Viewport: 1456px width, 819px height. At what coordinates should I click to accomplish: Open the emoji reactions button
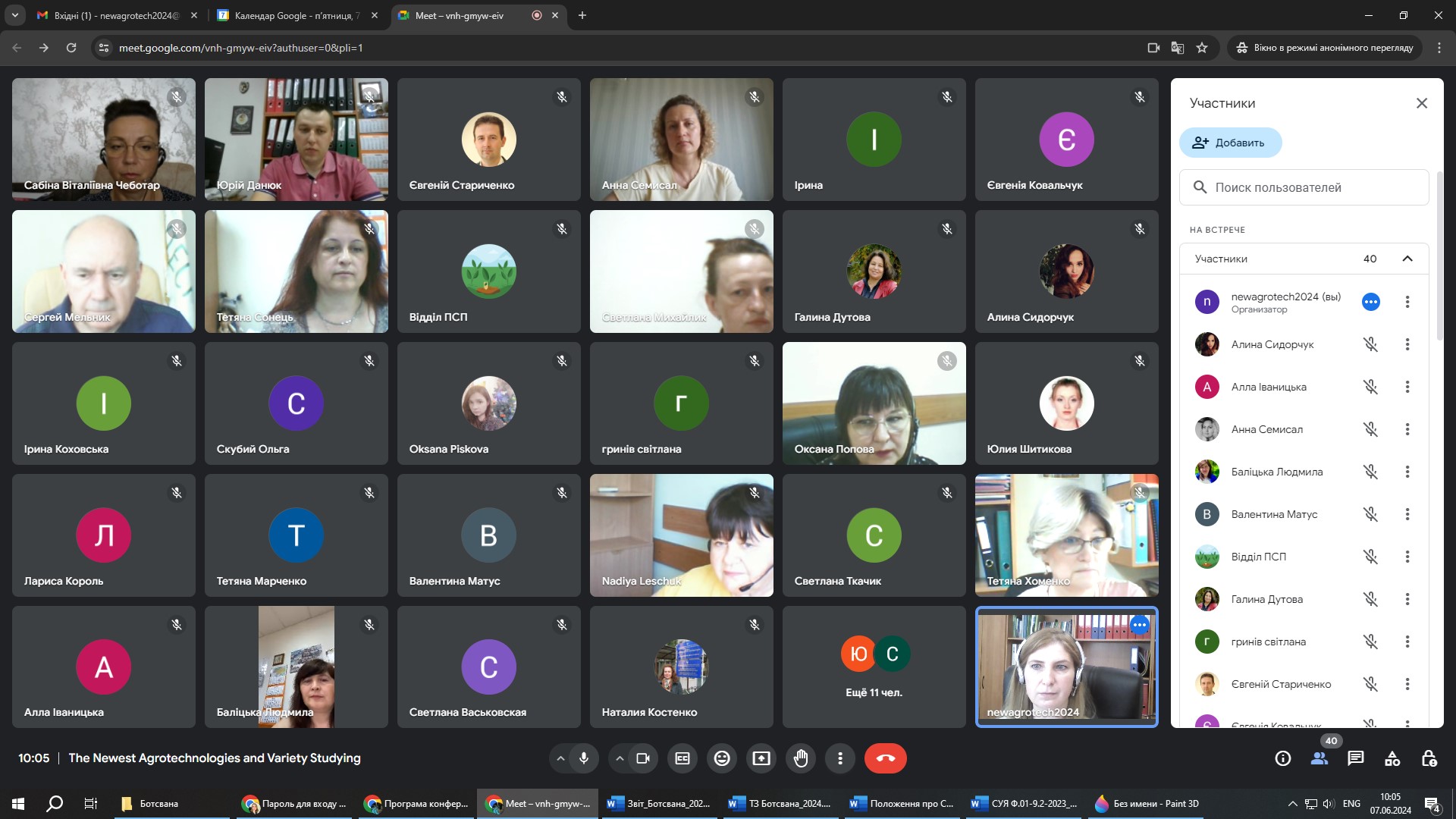pos(722,758)
